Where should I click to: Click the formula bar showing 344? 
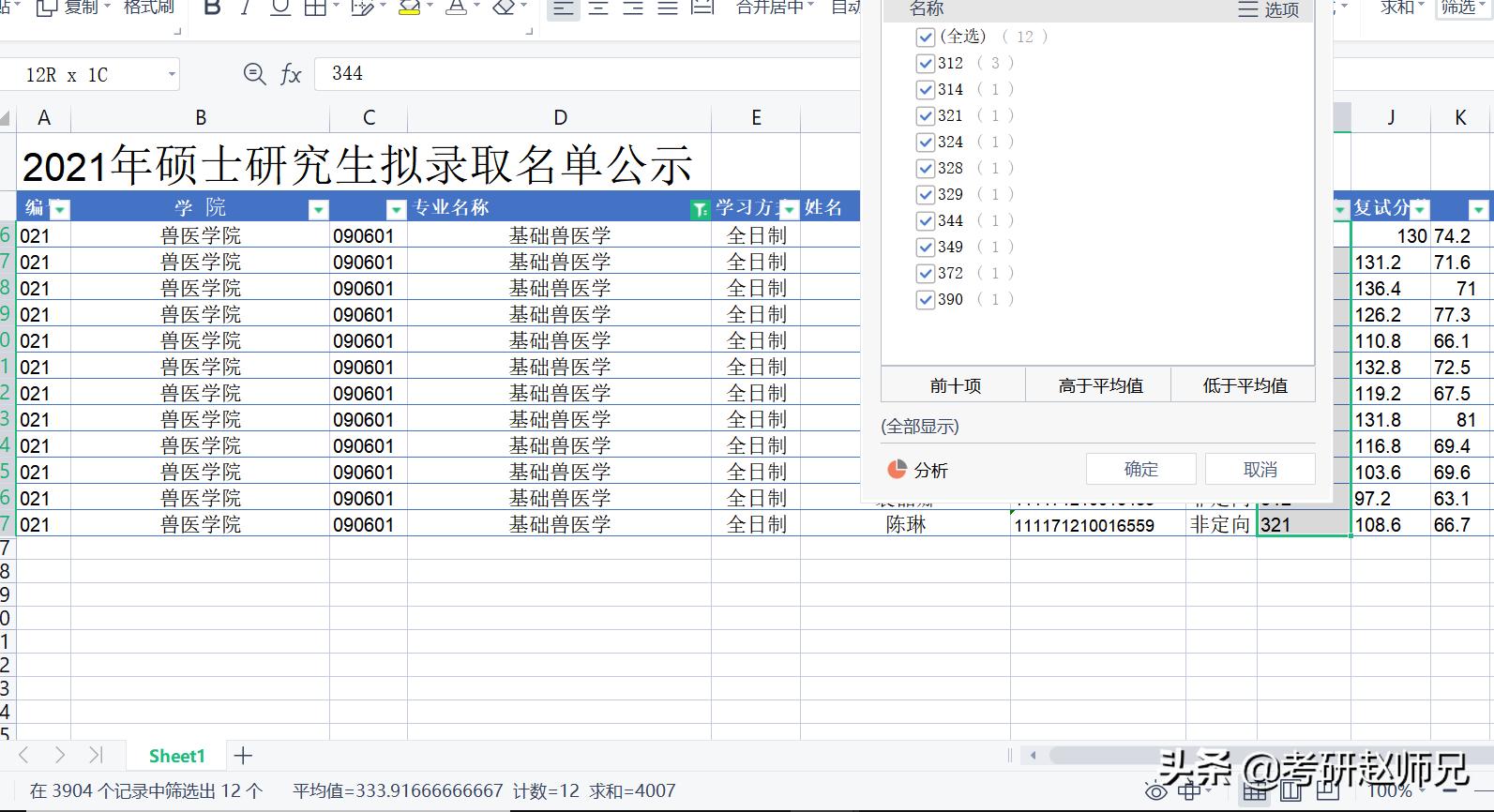[588, 74]
